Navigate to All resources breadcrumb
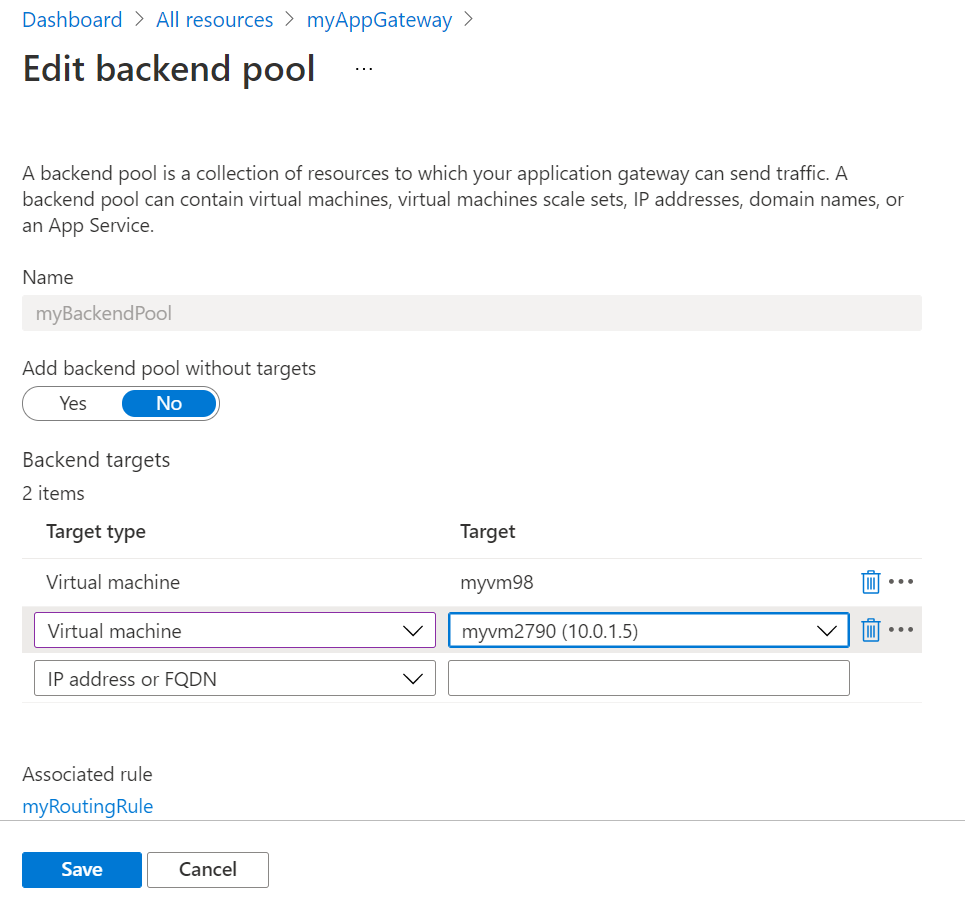The width and height of the screenshot is (965, 911). pos(214,20)
